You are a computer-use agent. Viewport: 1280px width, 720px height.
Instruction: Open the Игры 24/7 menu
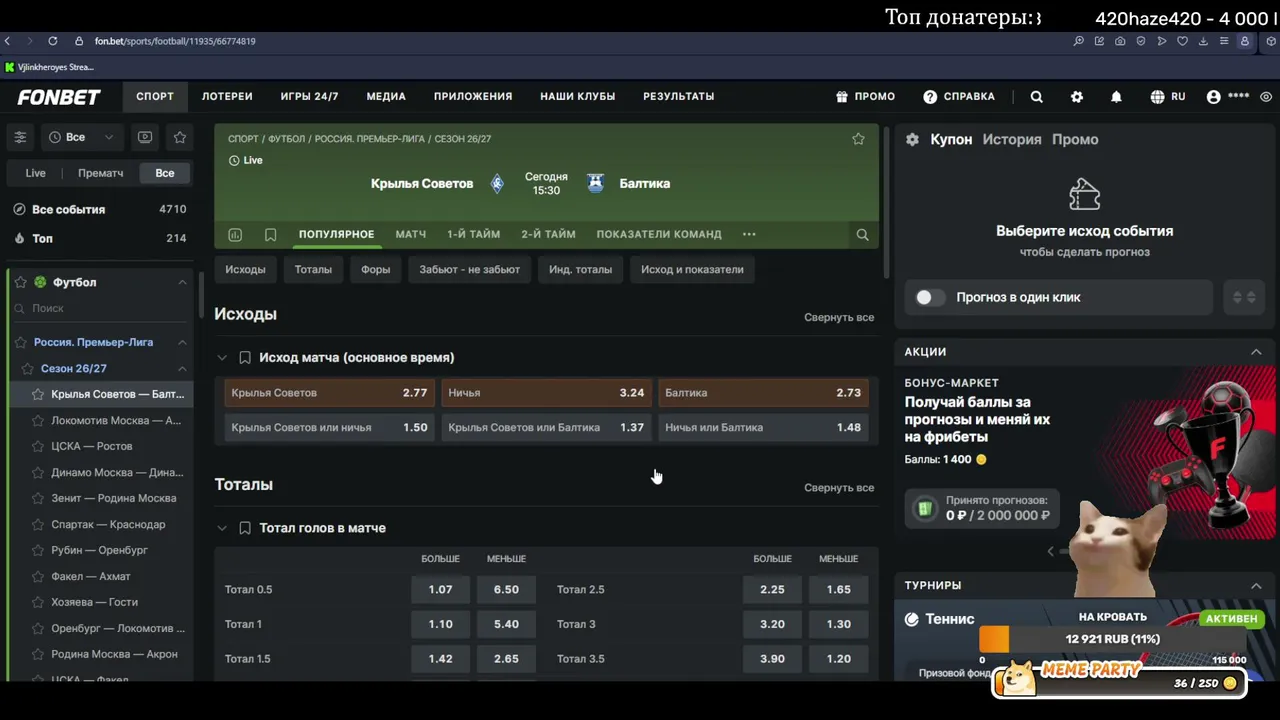pos(309,96)
